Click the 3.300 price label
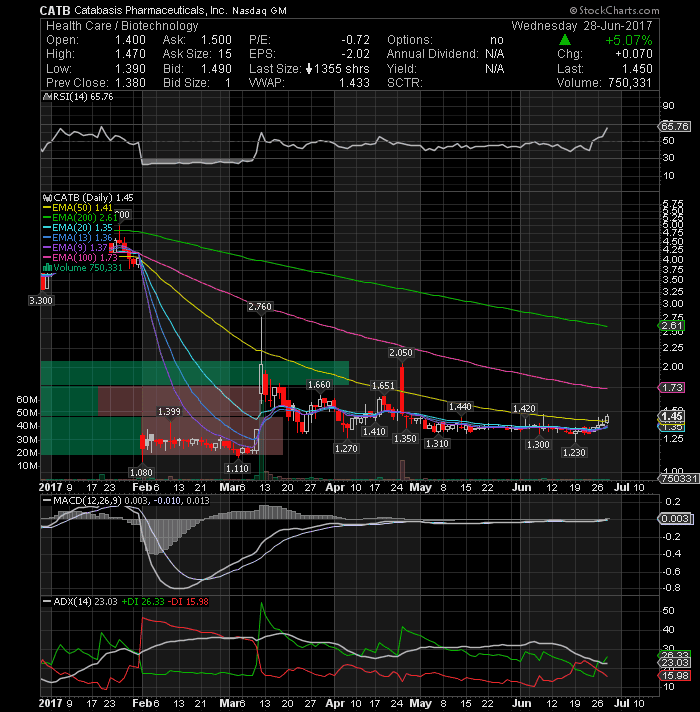 (x=41, y=301)
